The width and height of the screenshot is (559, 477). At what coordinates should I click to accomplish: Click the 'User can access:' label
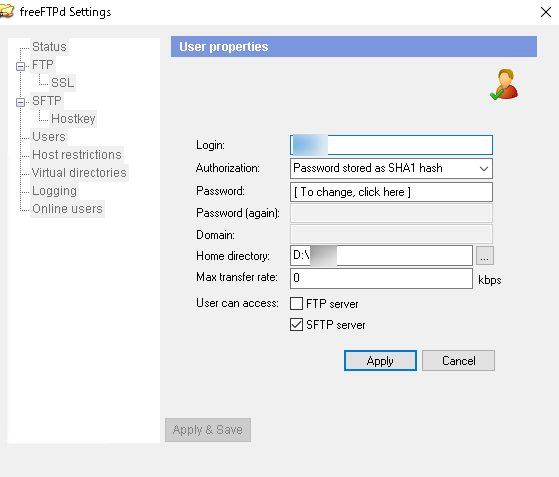[237, 303]
